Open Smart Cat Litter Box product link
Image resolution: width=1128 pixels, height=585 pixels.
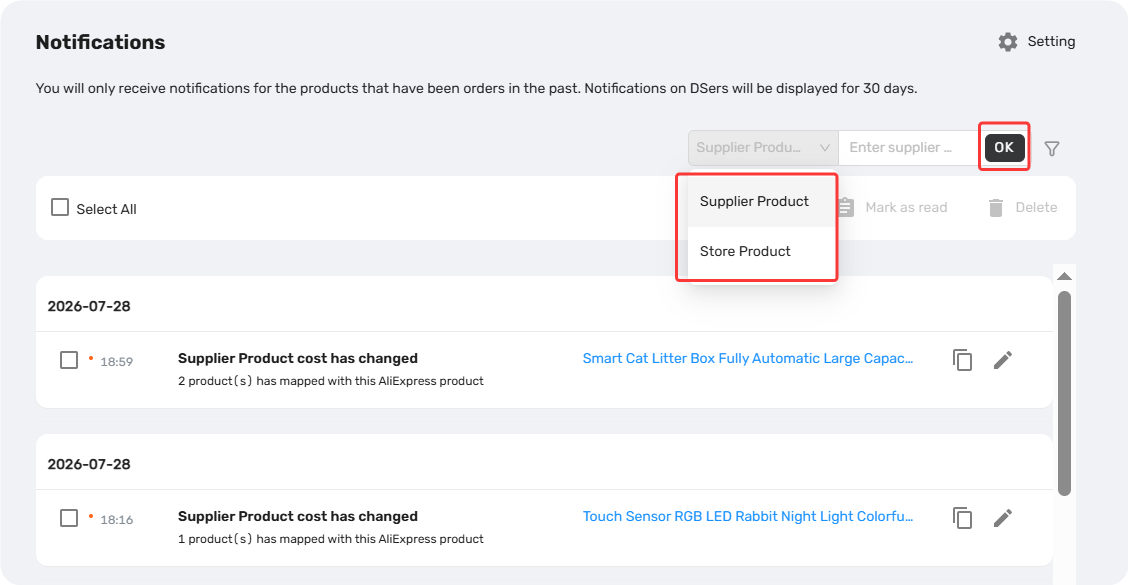click(x=747, y=358)
